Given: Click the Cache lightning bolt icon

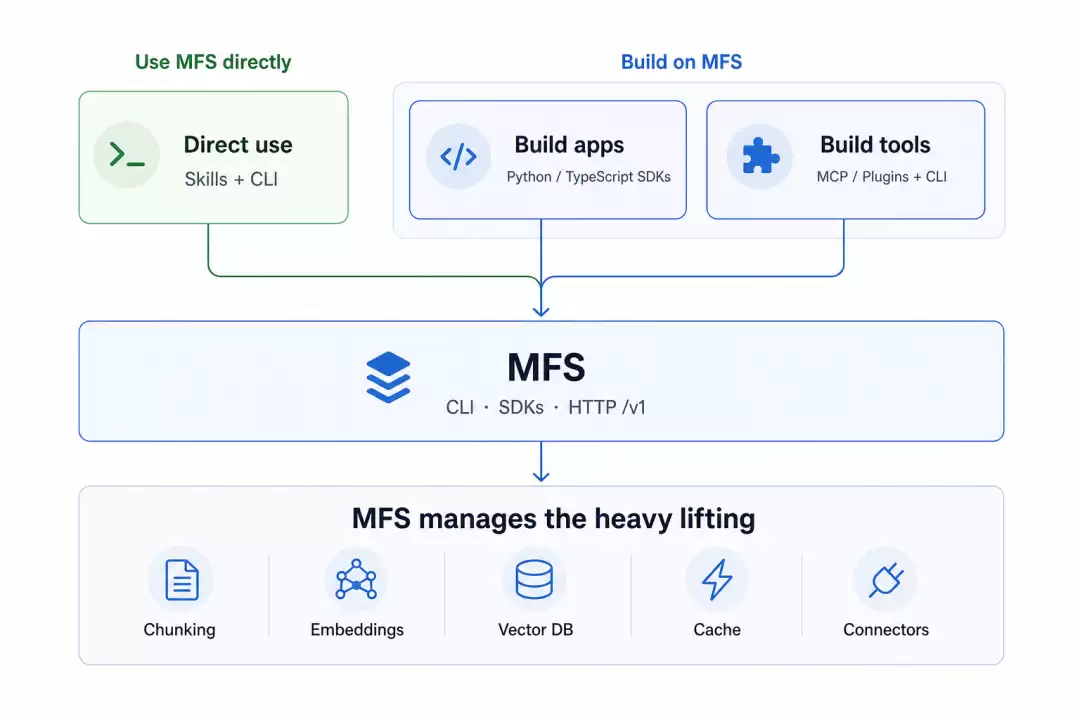Looking at the screenshot, I should pos(717,579).
